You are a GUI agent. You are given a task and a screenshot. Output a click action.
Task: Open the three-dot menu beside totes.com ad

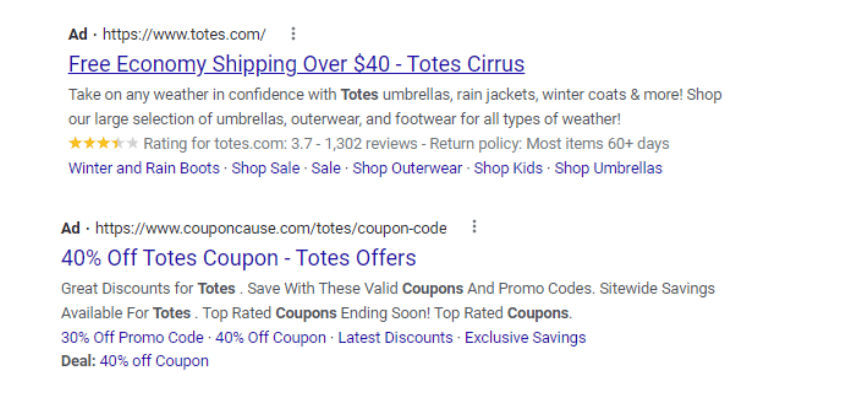(293, 34)
